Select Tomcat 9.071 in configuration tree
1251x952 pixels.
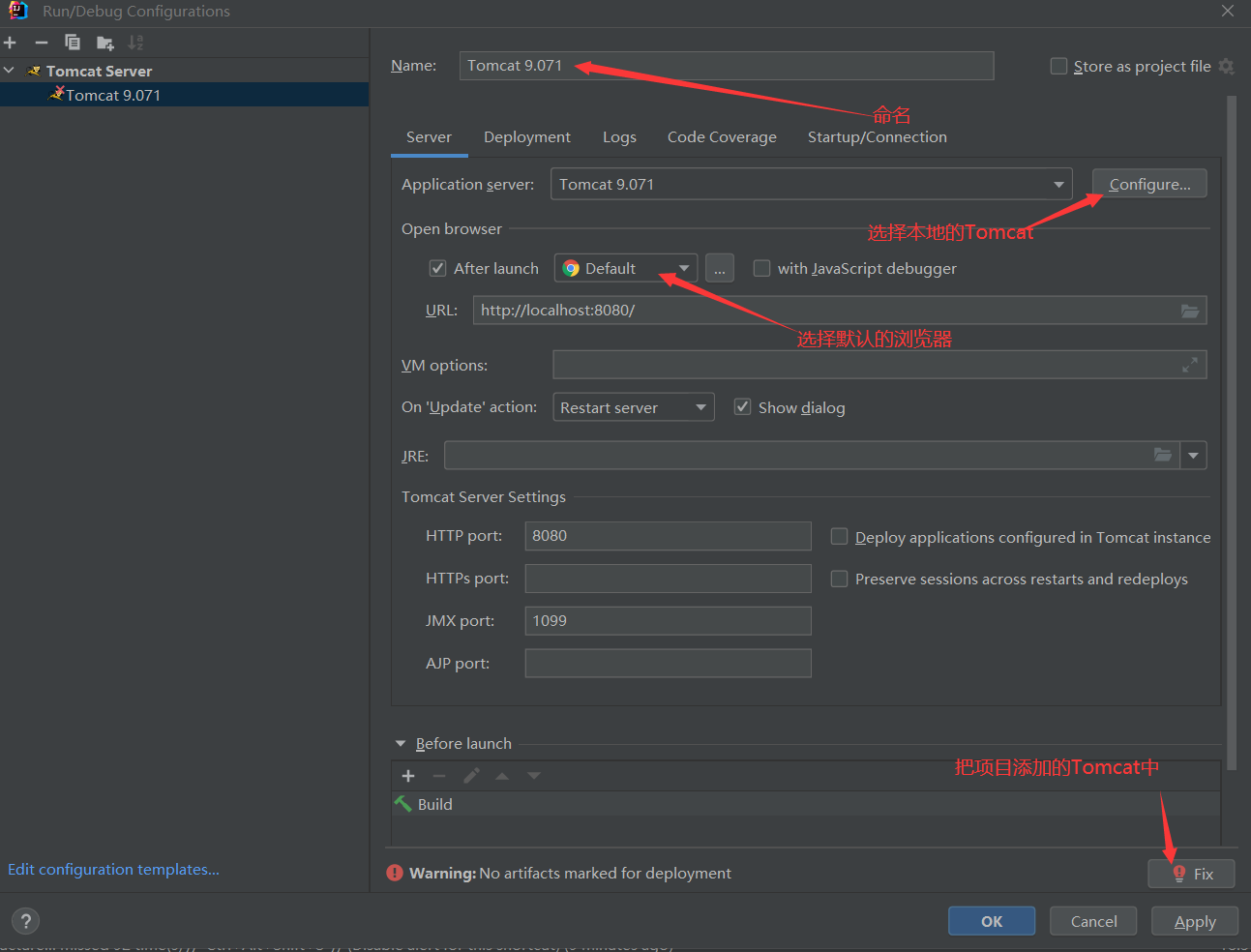185,95
